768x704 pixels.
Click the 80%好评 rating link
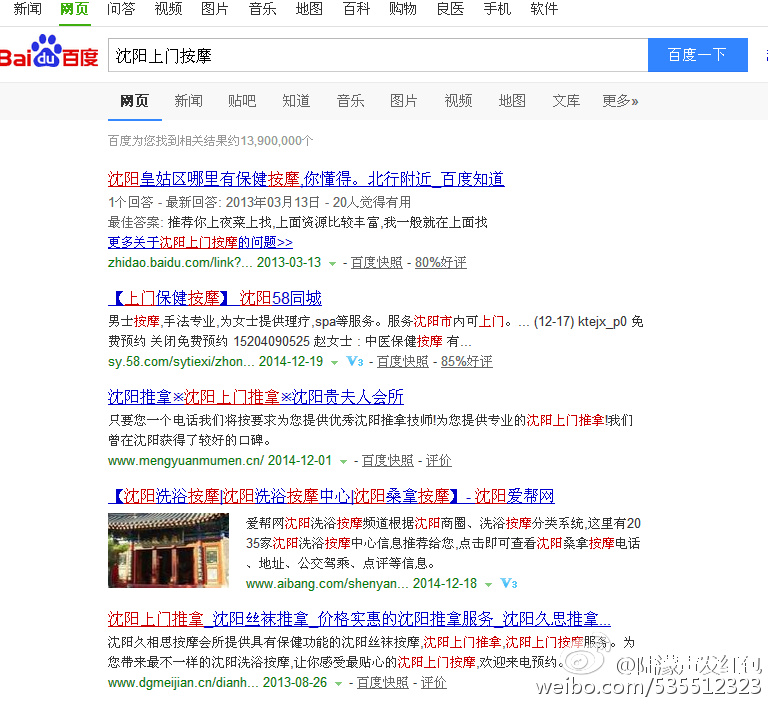[441, 262]
